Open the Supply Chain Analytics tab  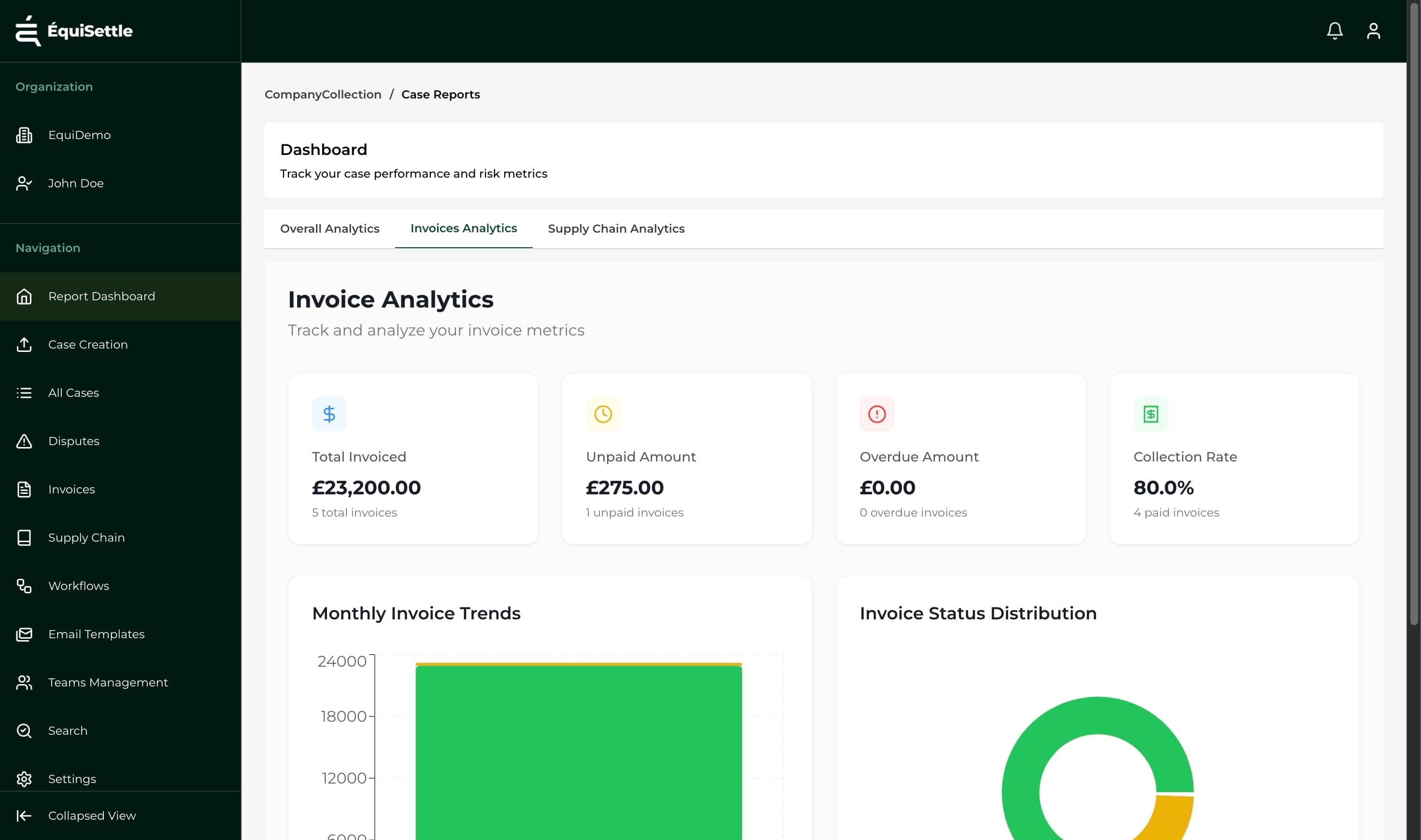616,229
